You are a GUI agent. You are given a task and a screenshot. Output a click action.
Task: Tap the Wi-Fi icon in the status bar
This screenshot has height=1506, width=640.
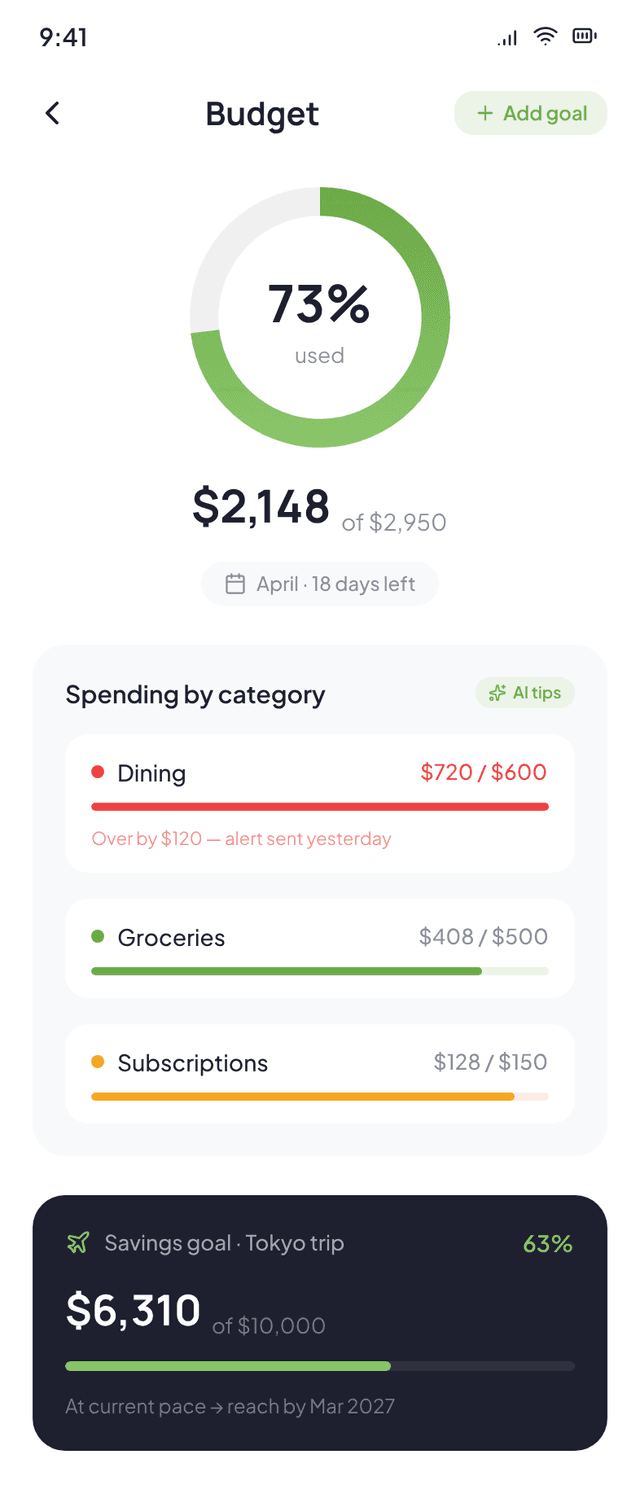tap(544, 36)
